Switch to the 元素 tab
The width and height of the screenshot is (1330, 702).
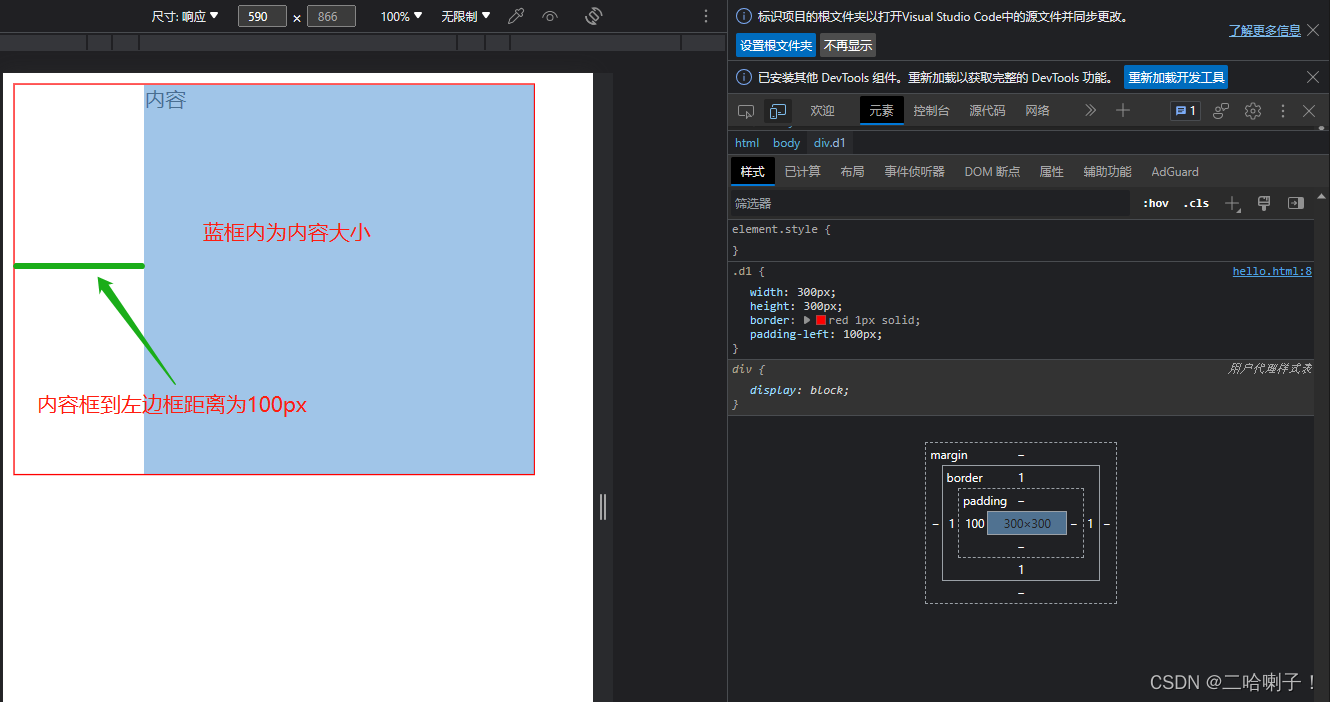881,111
